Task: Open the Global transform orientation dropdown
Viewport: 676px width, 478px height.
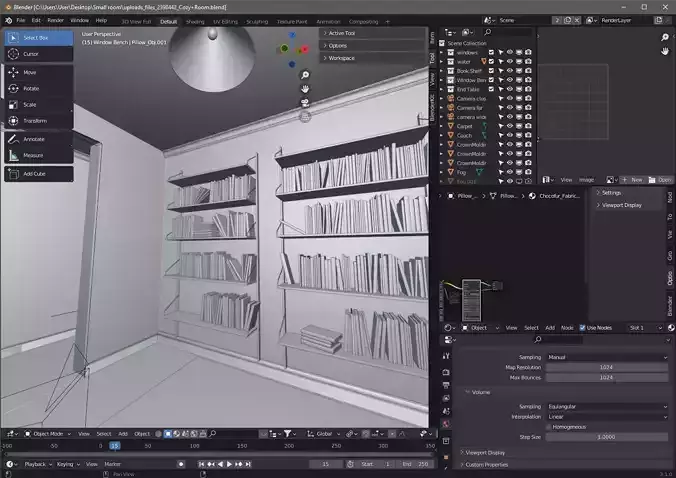Action: point(323,434)
